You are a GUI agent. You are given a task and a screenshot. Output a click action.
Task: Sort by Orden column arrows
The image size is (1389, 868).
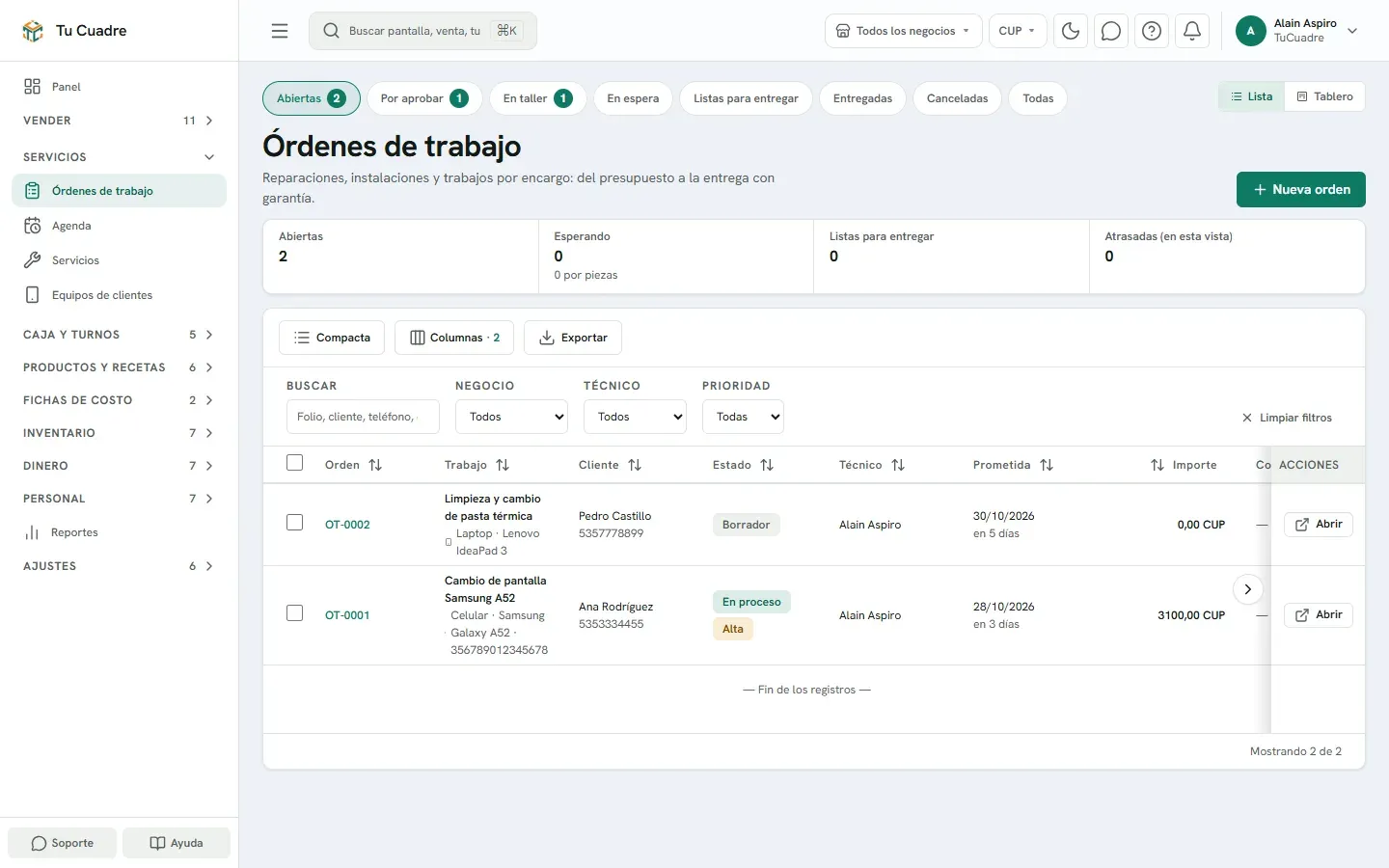[x=375, y=465]
